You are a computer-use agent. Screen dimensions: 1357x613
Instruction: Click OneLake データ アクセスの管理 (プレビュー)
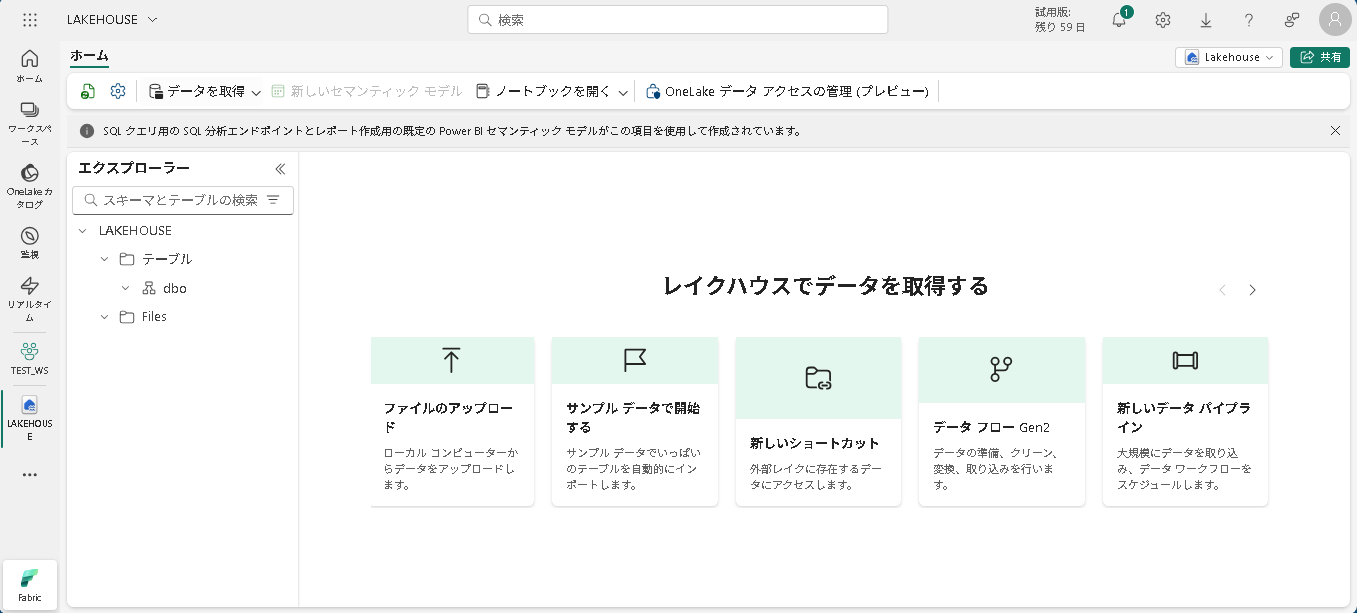click(x=788, y=91)
